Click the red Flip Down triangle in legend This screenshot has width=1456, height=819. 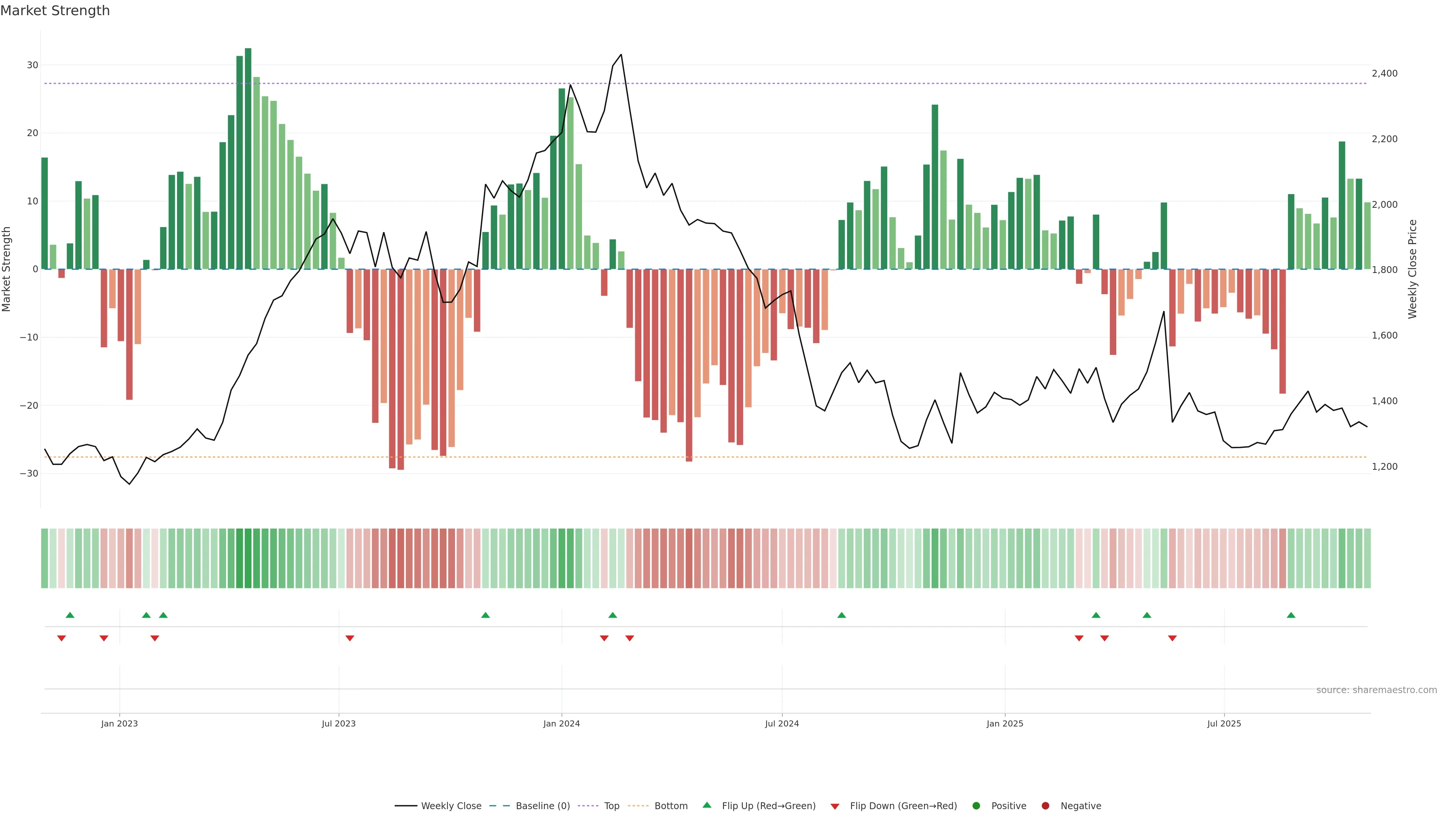pos(835,806)
